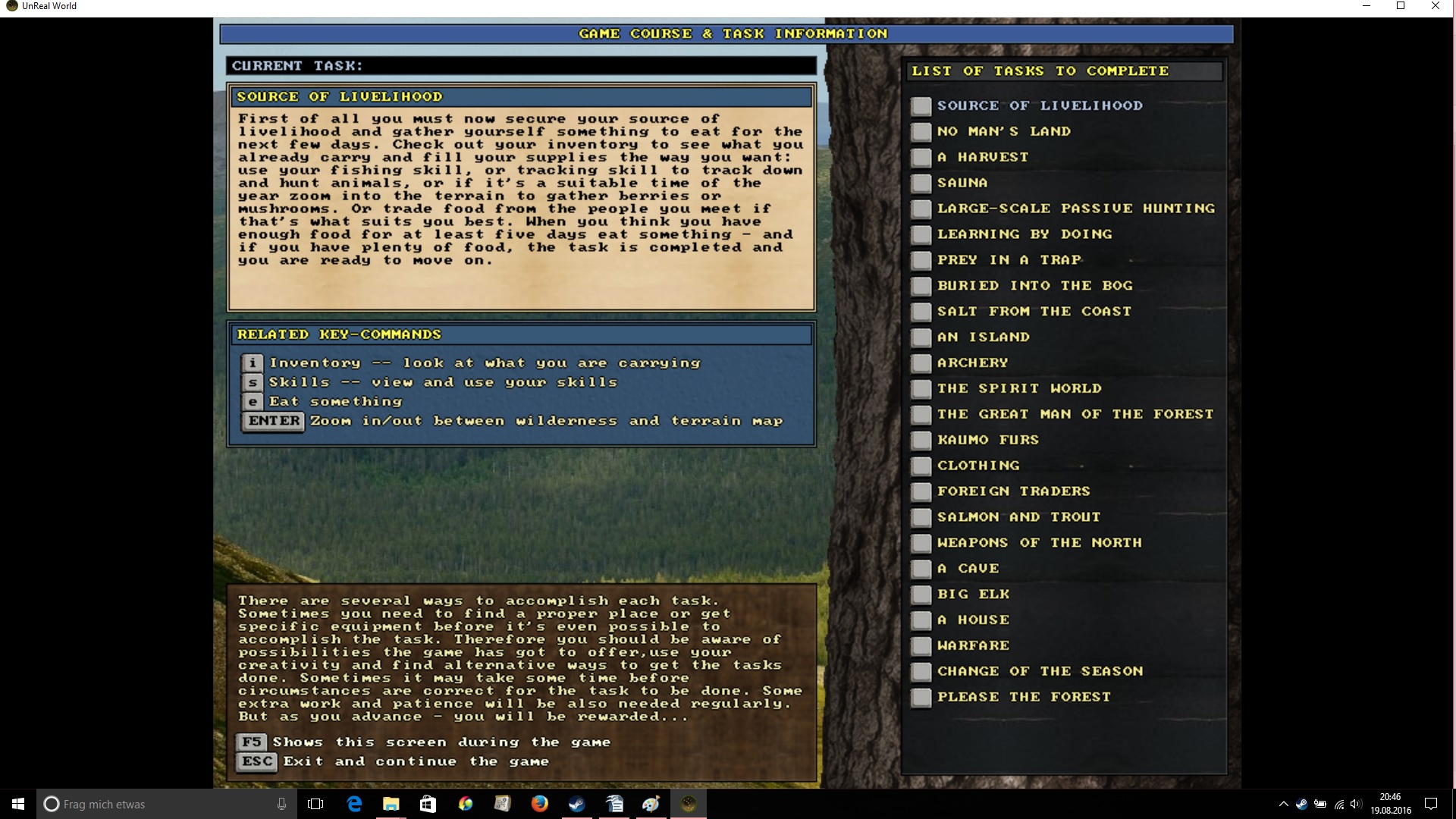Open the Windows Start menu

pyautogui.click(x=18, y=804)
